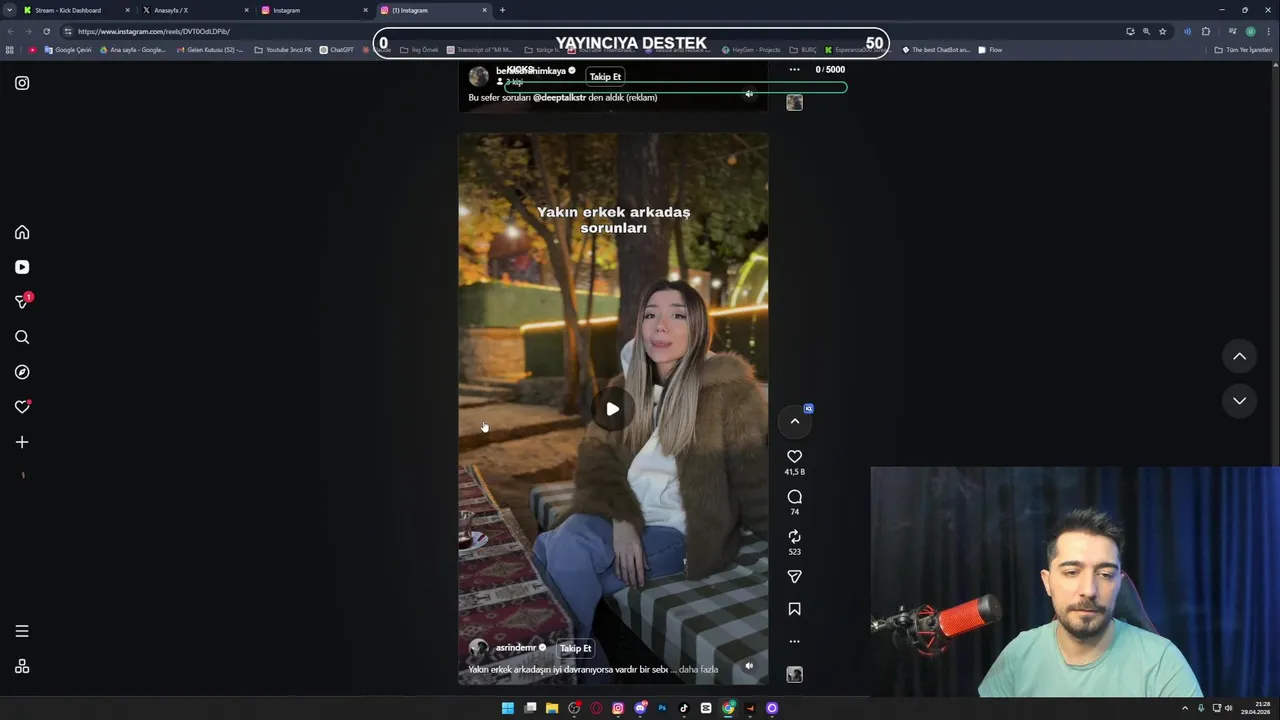Repost the asrindemr reel

[x=794, y=537]
